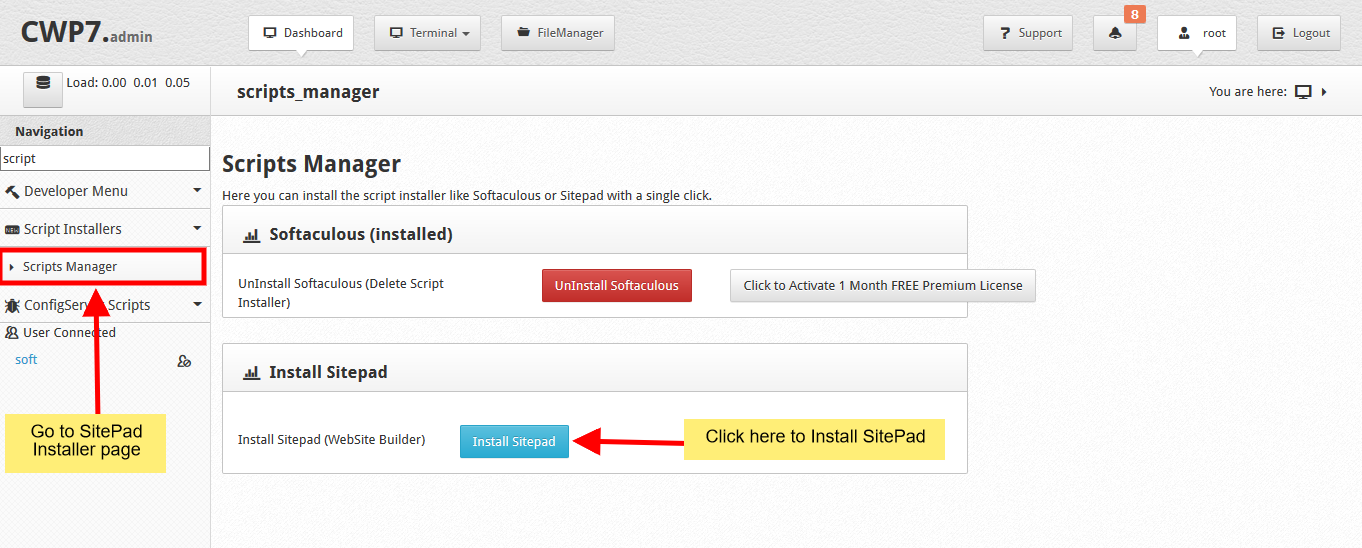Open FileManager from the top bar

[x=558, y=33]
